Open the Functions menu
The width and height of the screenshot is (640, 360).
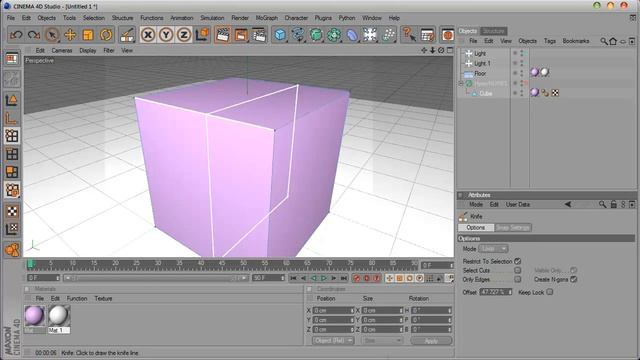[x=151, y=18]
